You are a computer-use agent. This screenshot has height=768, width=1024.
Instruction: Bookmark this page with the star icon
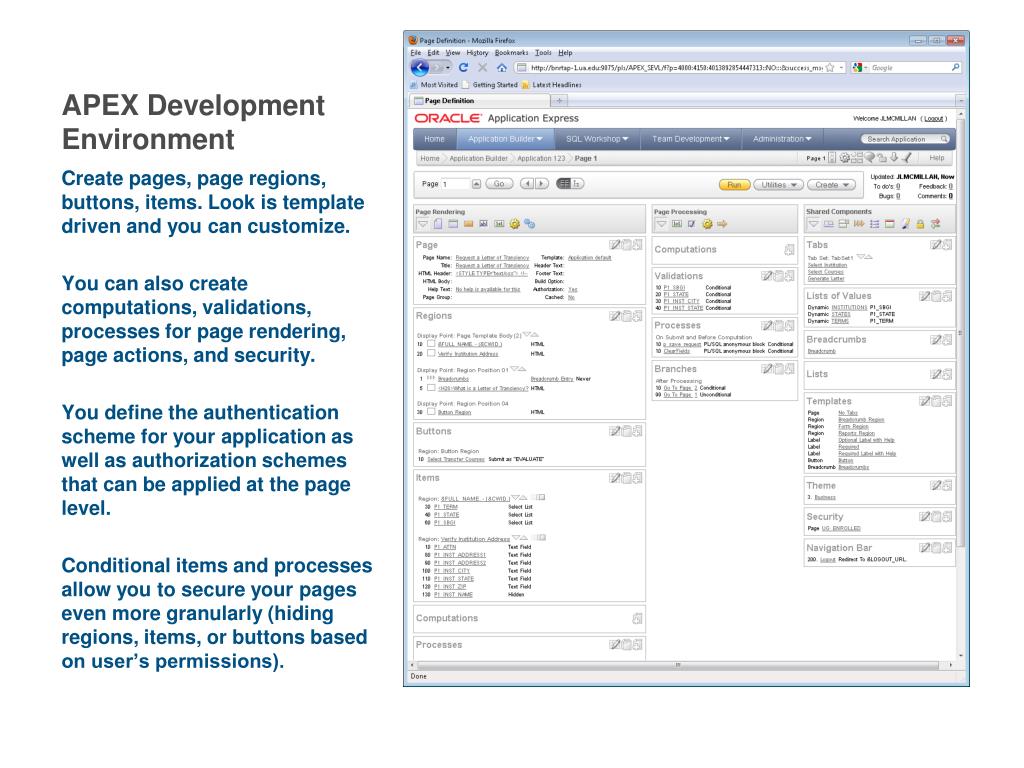[830, 67]
